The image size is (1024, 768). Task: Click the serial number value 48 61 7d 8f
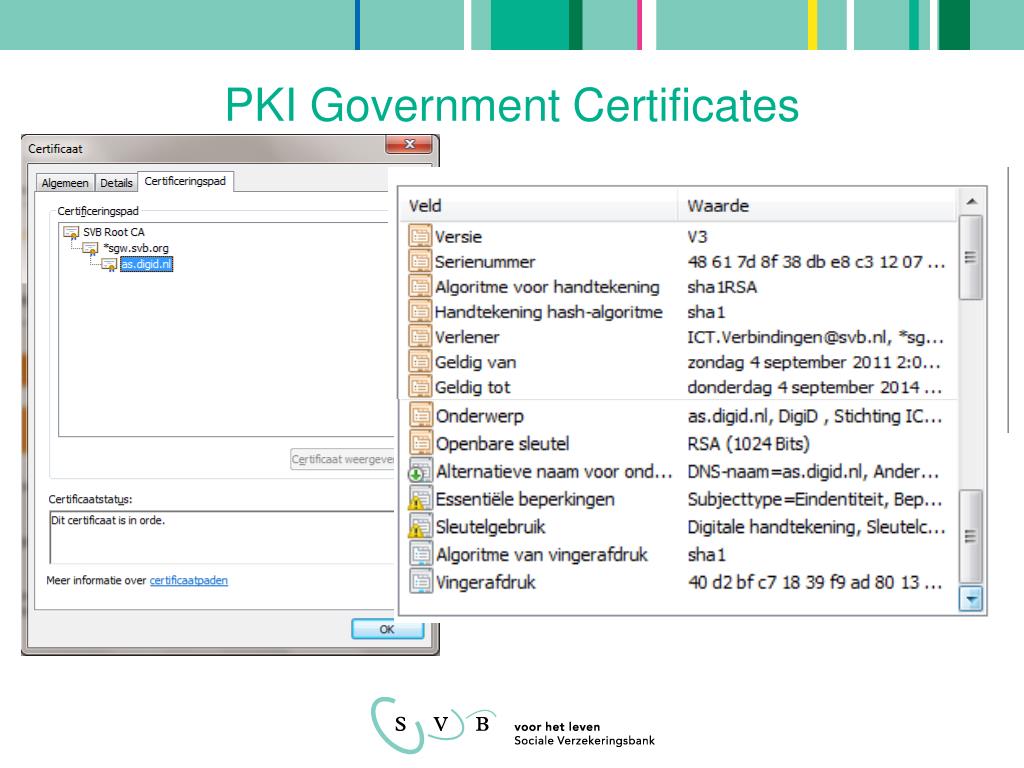816,262
